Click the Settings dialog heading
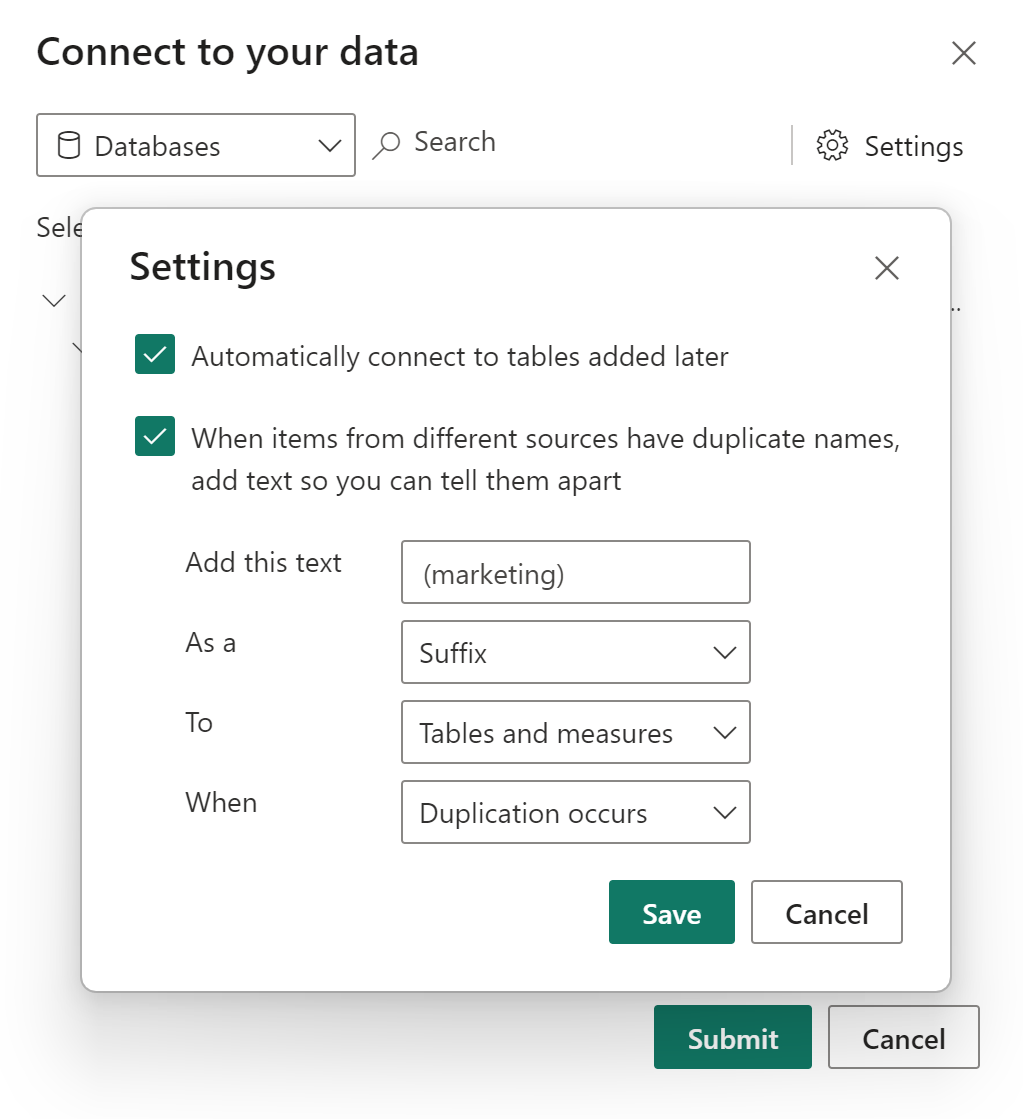1023x1119 pixels. [x=202, y=267]
